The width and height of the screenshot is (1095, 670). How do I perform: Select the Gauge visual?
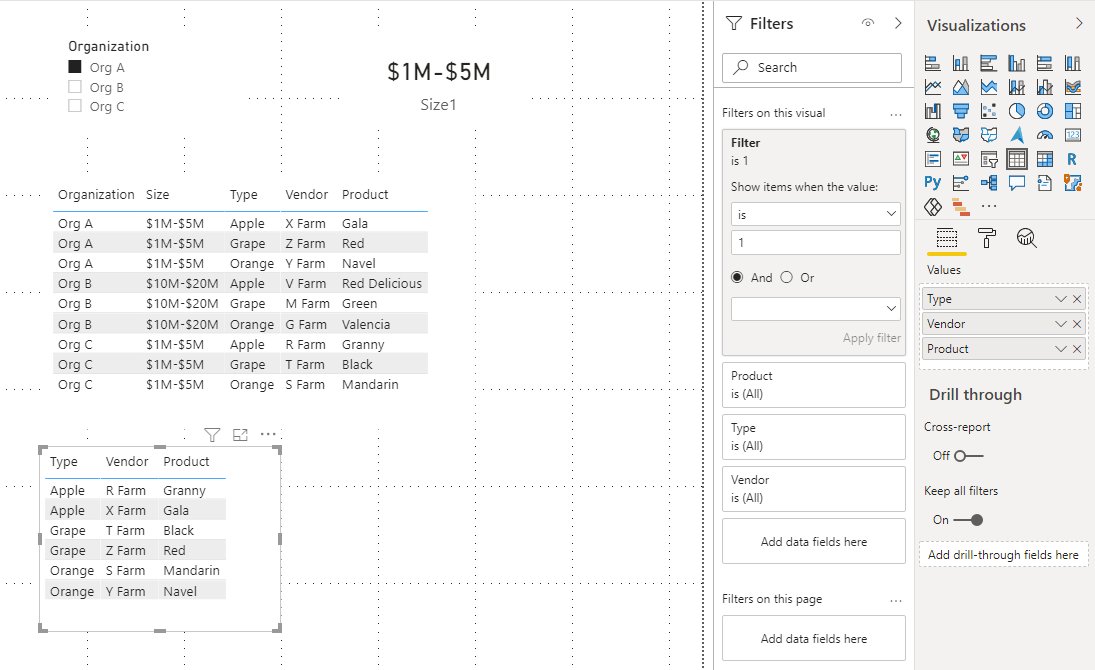point(1045,135)
